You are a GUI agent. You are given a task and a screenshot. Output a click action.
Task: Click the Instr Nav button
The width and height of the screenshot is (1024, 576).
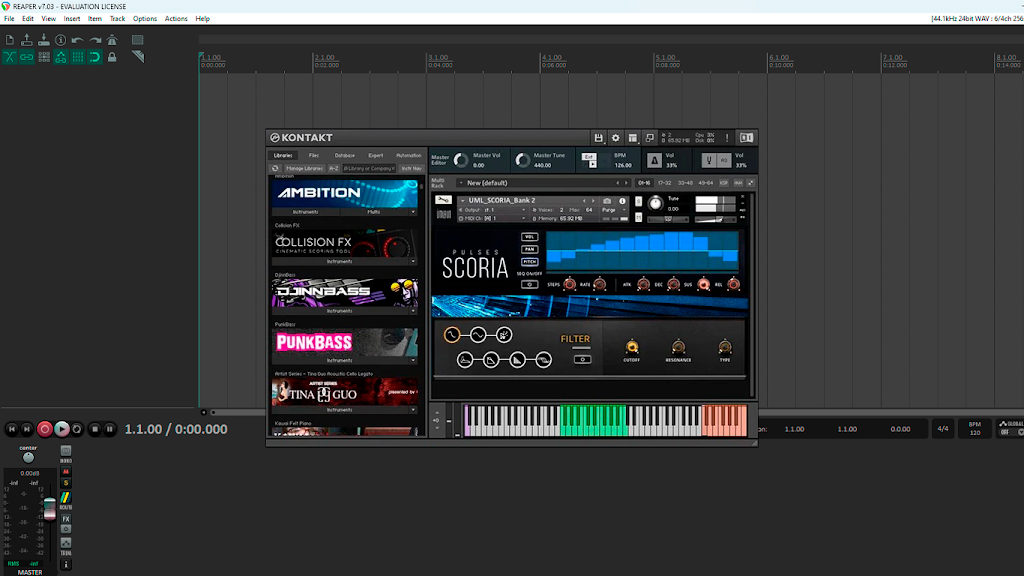(x=411, y=168)
